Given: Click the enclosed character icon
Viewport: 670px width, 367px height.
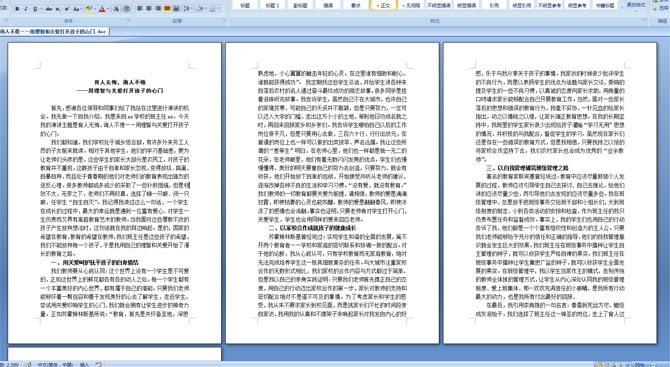Looking at the screenshot, I should point(126,9).
